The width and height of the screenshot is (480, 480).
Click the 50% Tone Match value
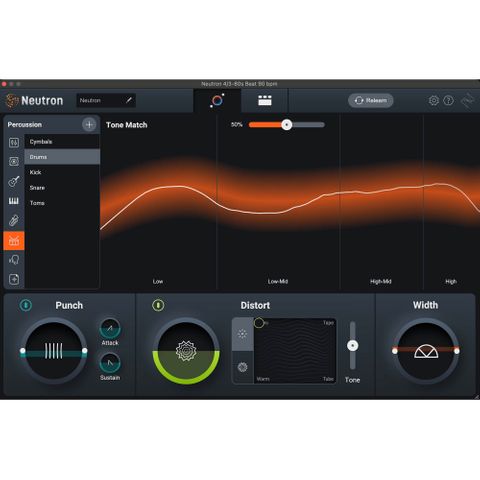pyautogui.click(x=237, y=125)
